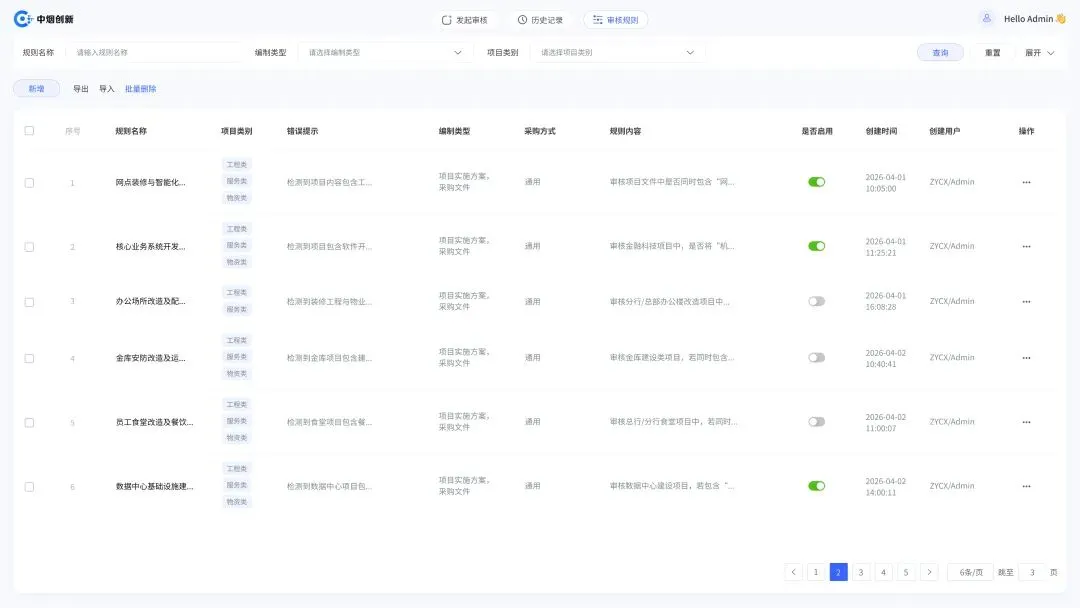Enable the 办公场所改造 rule toggle
This screenshot has height=608, width=1080.
pos(816,302)
